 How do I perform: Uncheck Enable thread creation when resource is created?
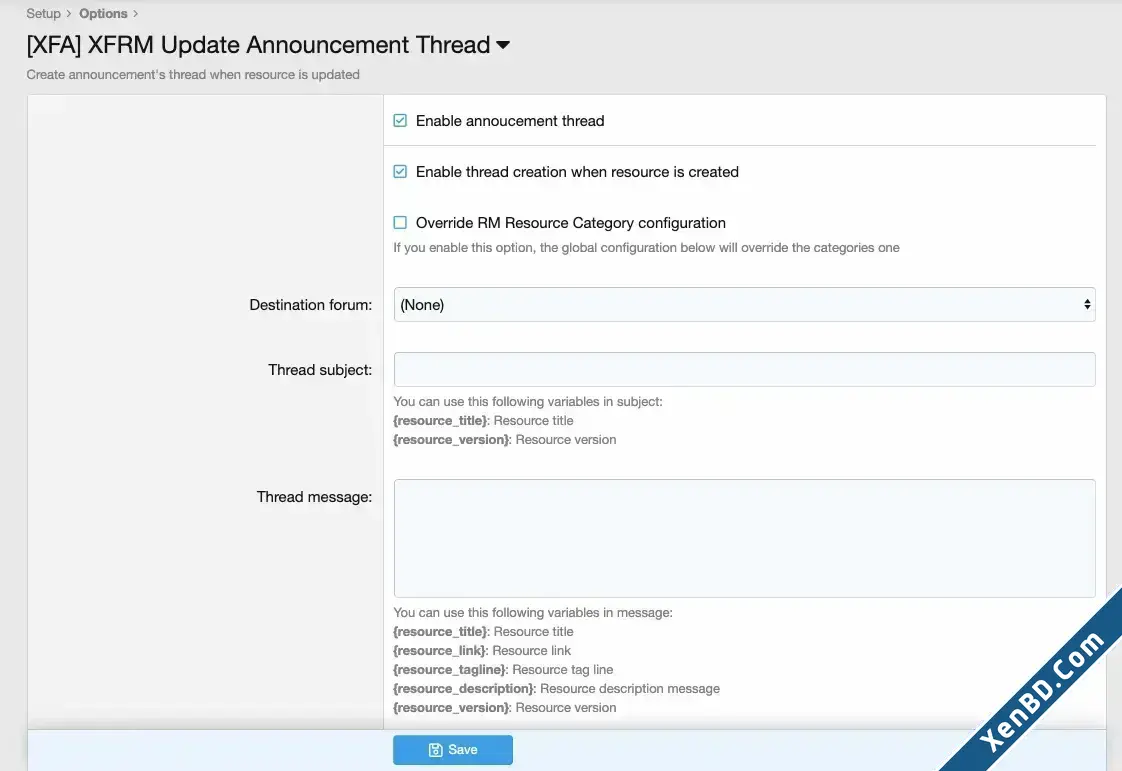click(x=400, y=172)
